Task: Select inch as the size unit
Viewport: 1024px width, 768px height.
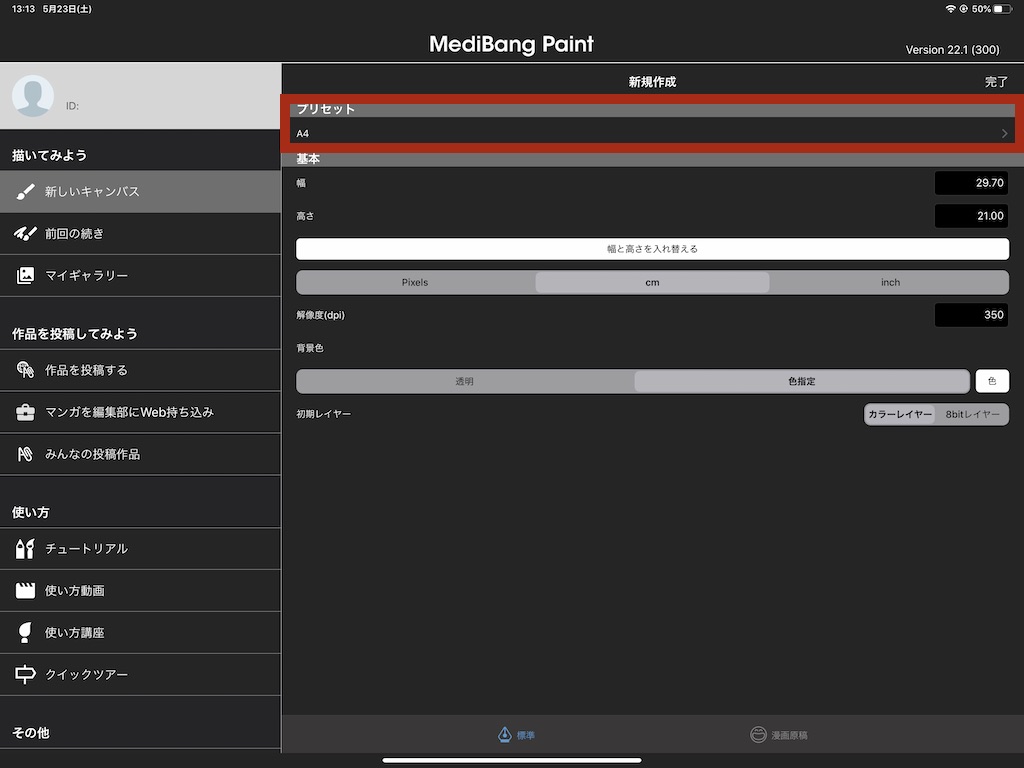Action: tap(890, 282)
